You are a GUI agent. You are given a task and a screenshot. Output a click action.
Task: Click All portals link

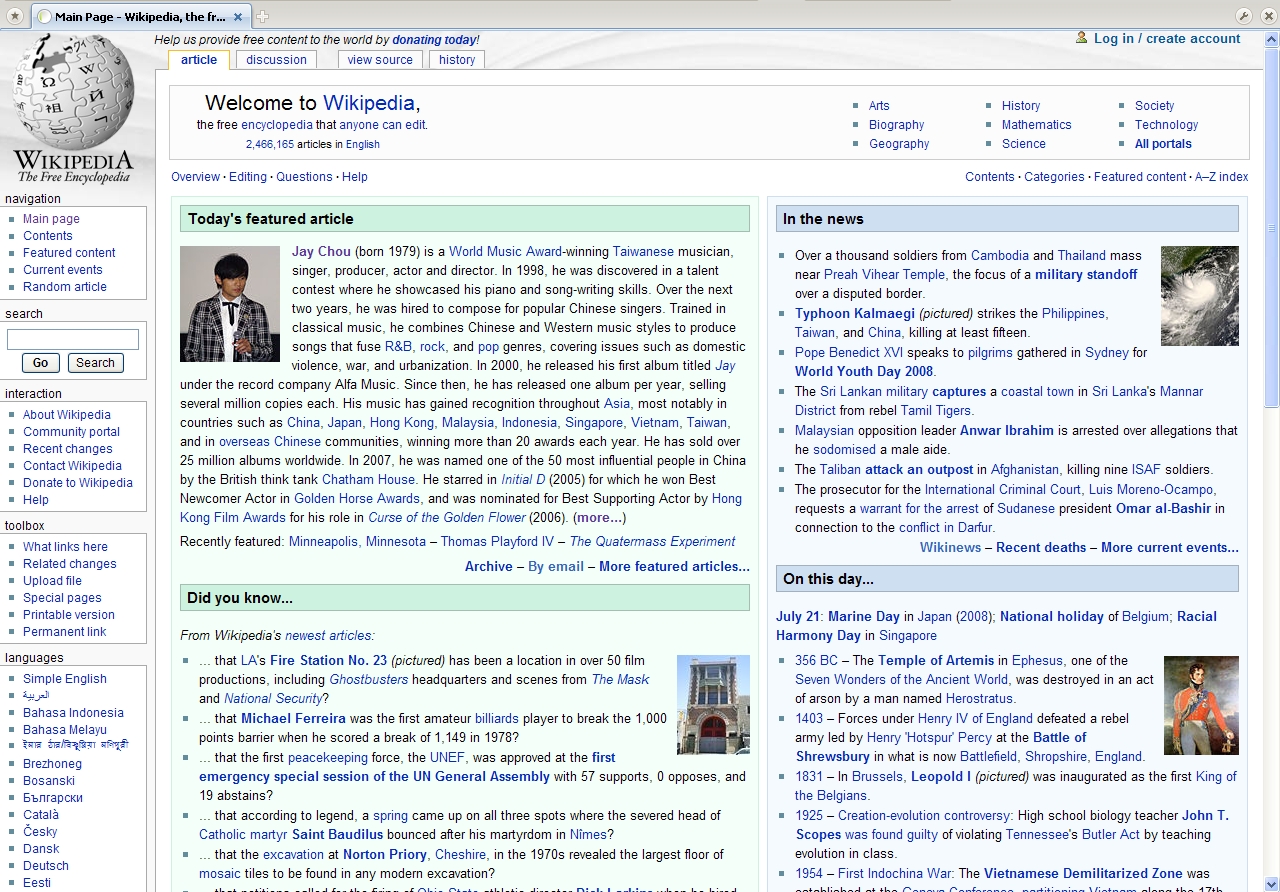coord(1163,144)
